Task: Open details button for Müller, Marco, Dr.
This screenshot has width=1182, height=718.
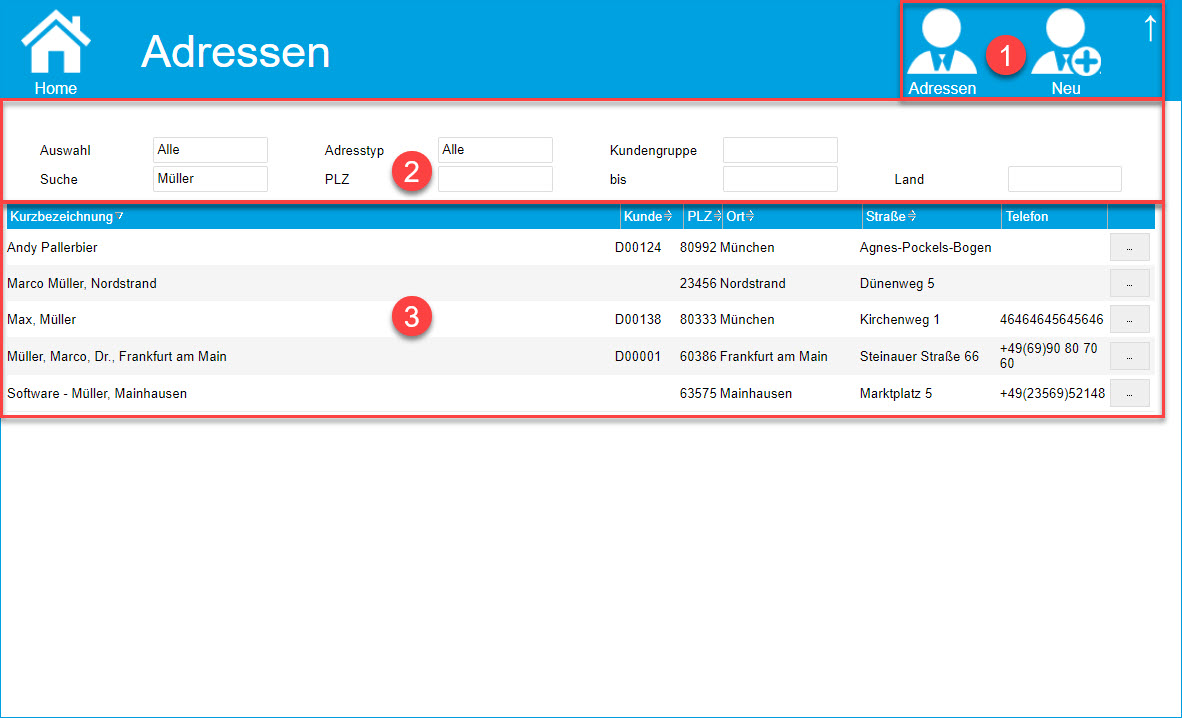Action: [1129, 356]
